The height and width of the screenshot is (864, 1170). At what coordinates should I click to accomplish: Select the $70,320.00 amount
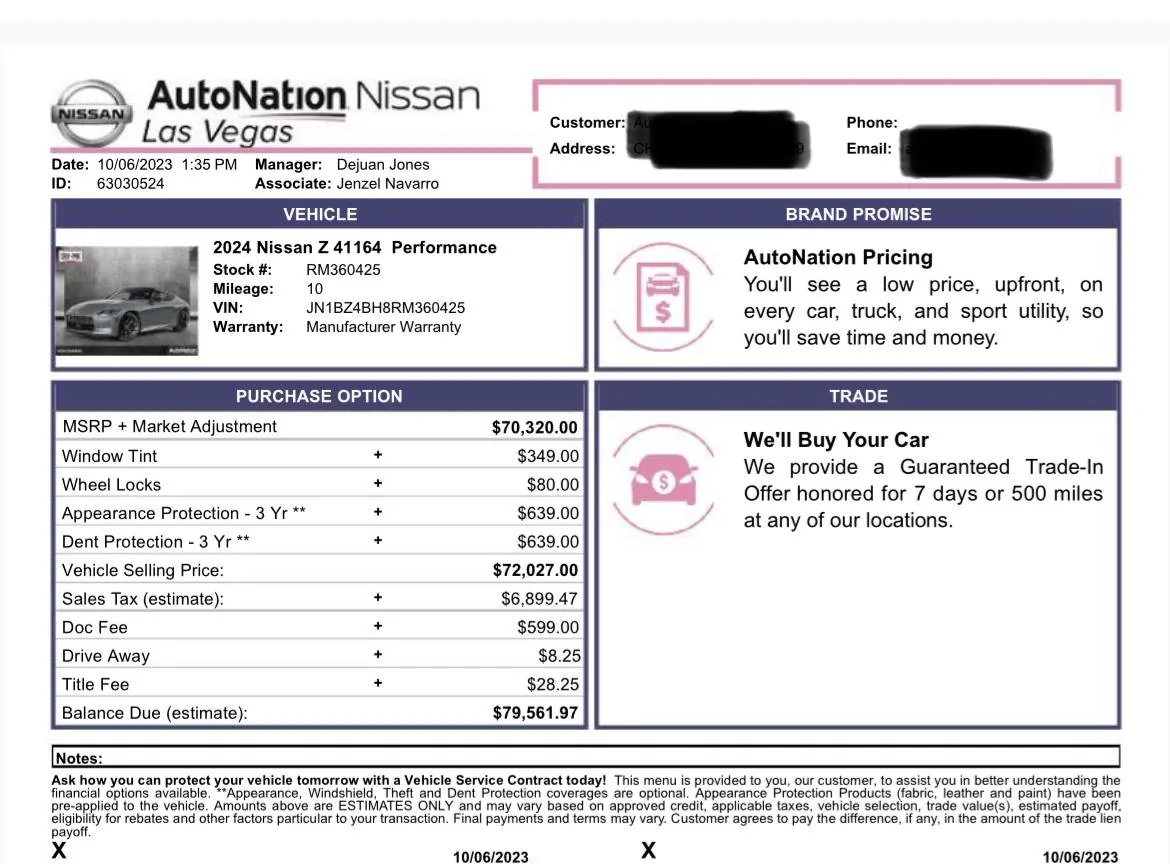(x=534, y=428)
